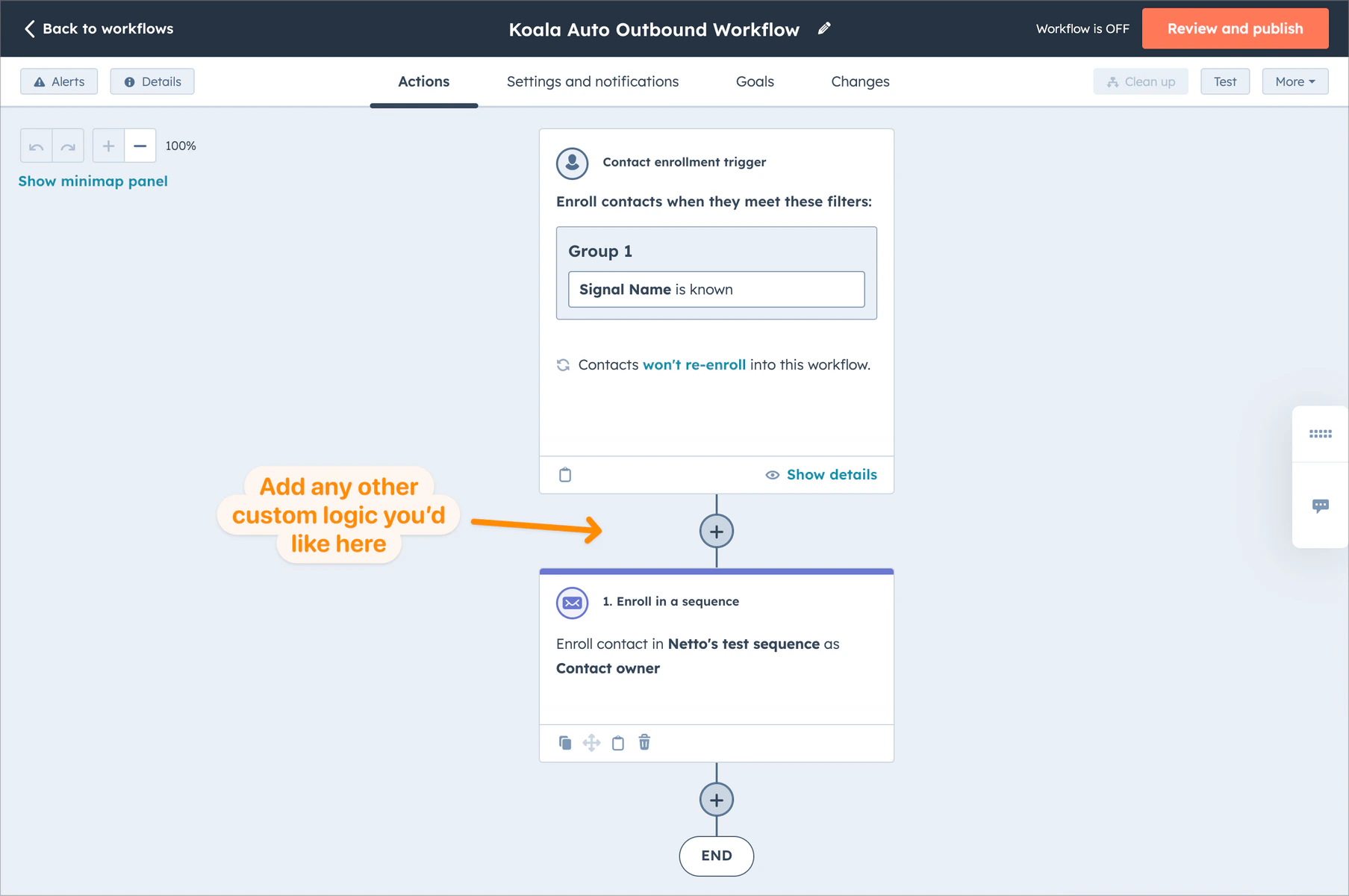
Task: Click the plus node to add a workflow step
Action: (716, 531)
